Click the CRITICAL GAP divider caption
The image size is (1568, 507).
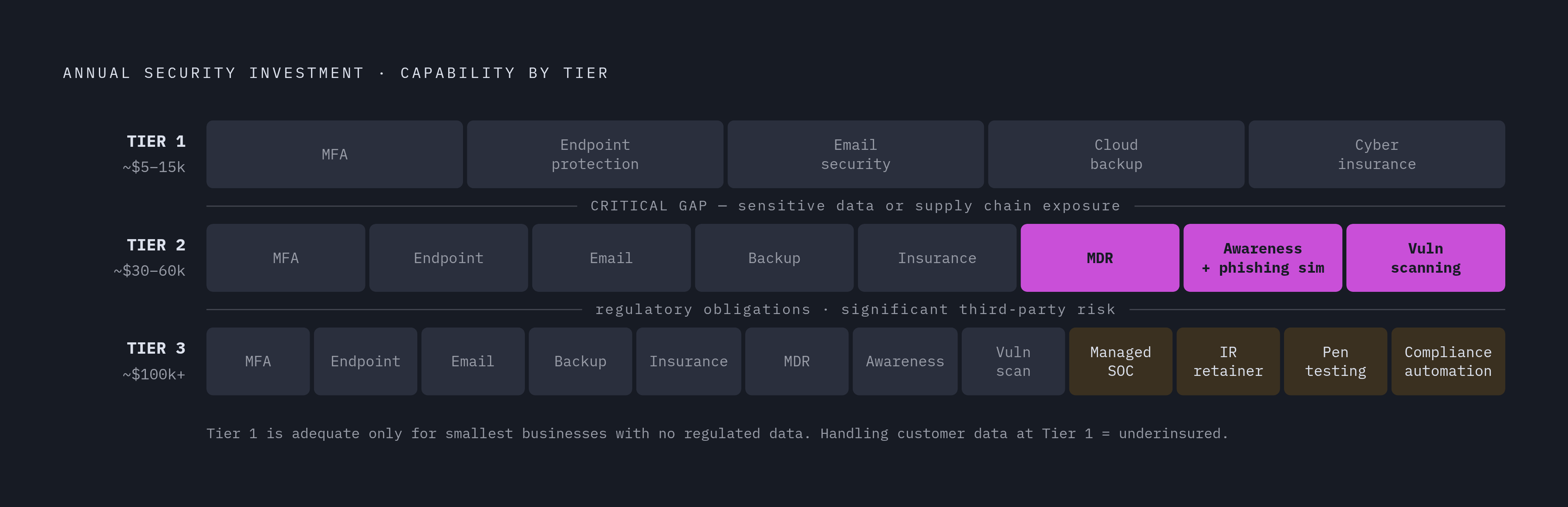click(855, 206)
